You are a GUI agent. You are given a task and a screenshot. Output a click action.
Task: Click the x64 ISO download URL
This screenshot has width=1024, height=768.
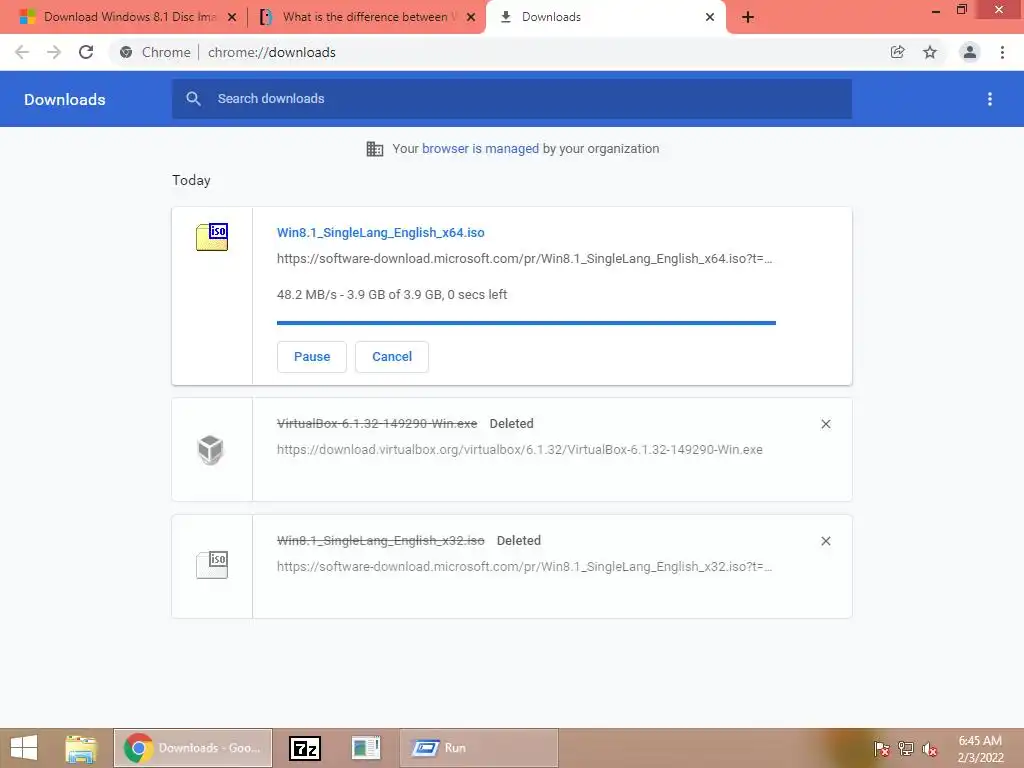coord(524,259)
